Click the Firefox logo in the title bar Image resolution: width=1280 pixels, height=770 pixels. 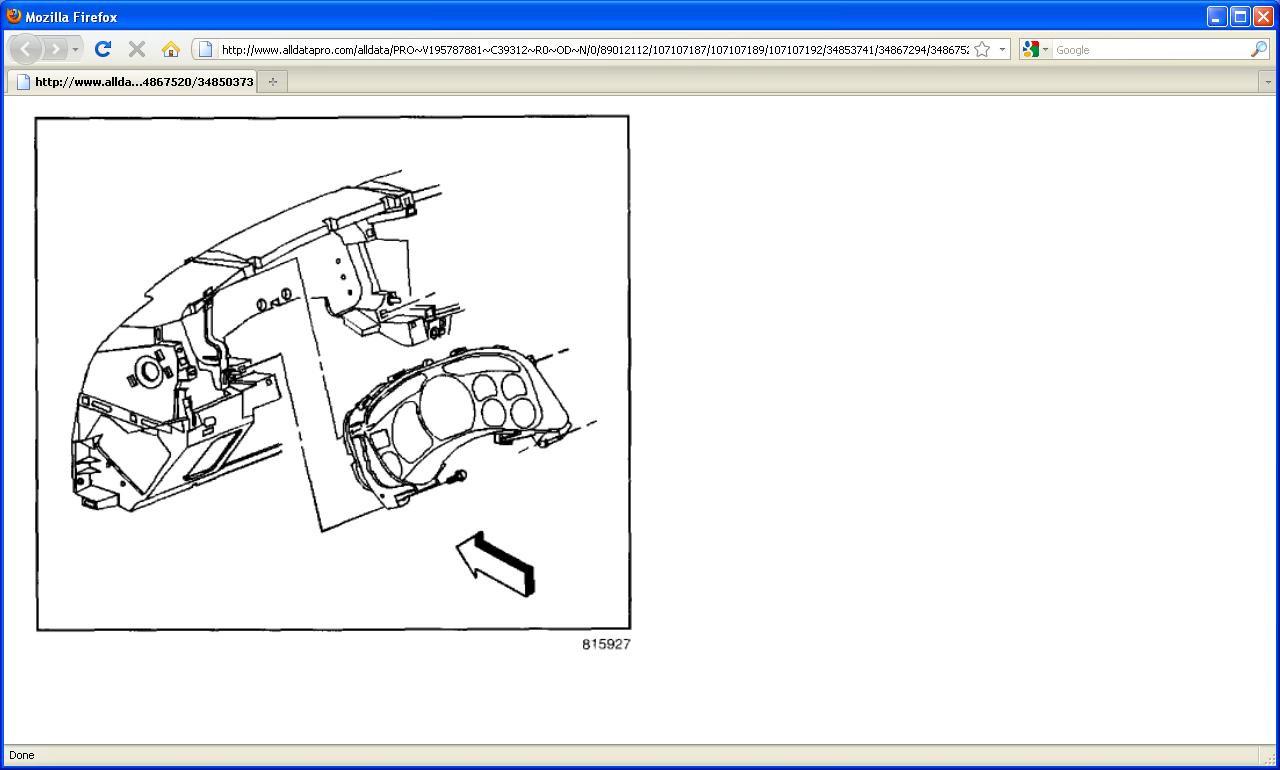click(x=14, y=16)
